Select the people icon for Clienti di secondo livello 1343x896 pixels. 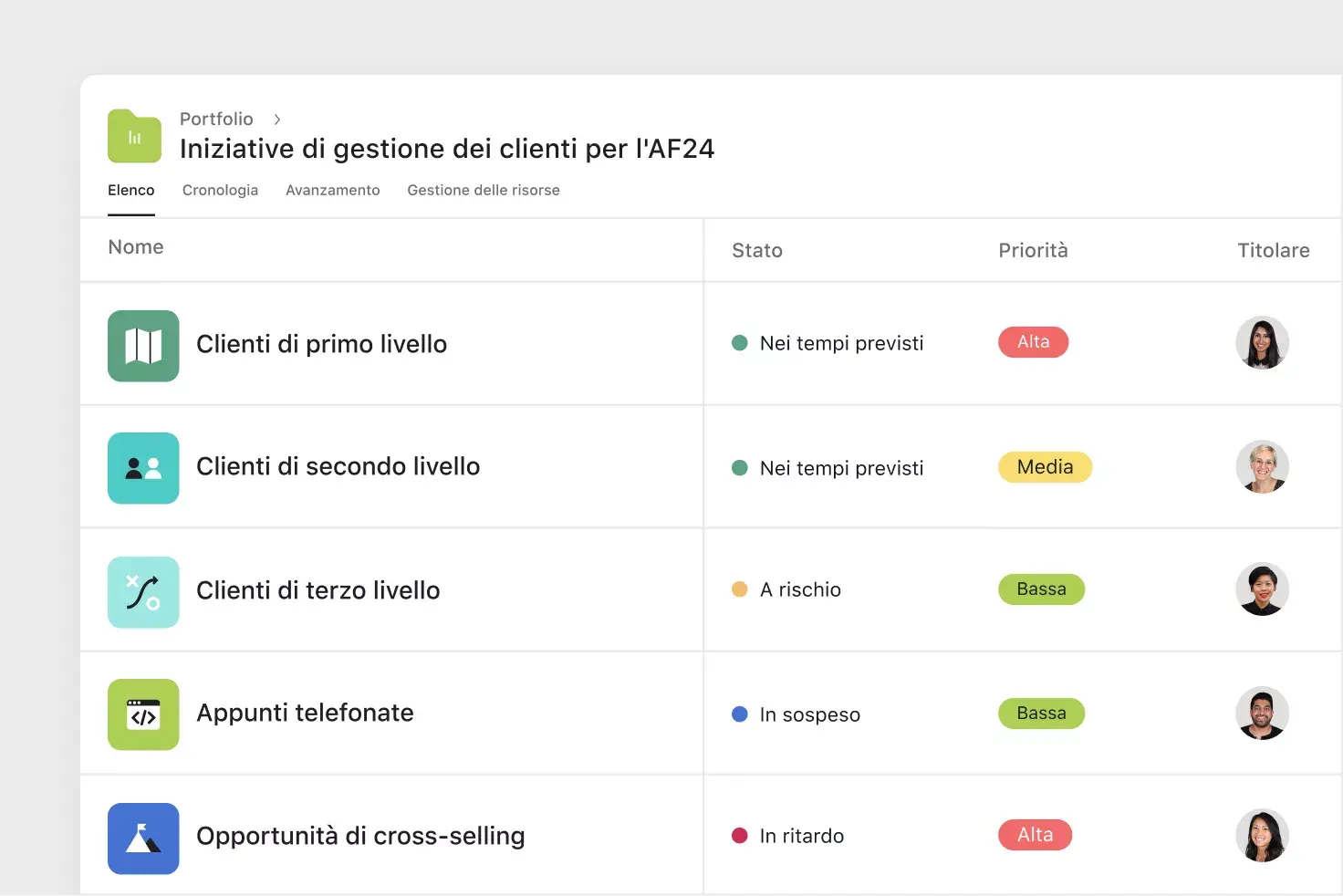pos(143,468)
